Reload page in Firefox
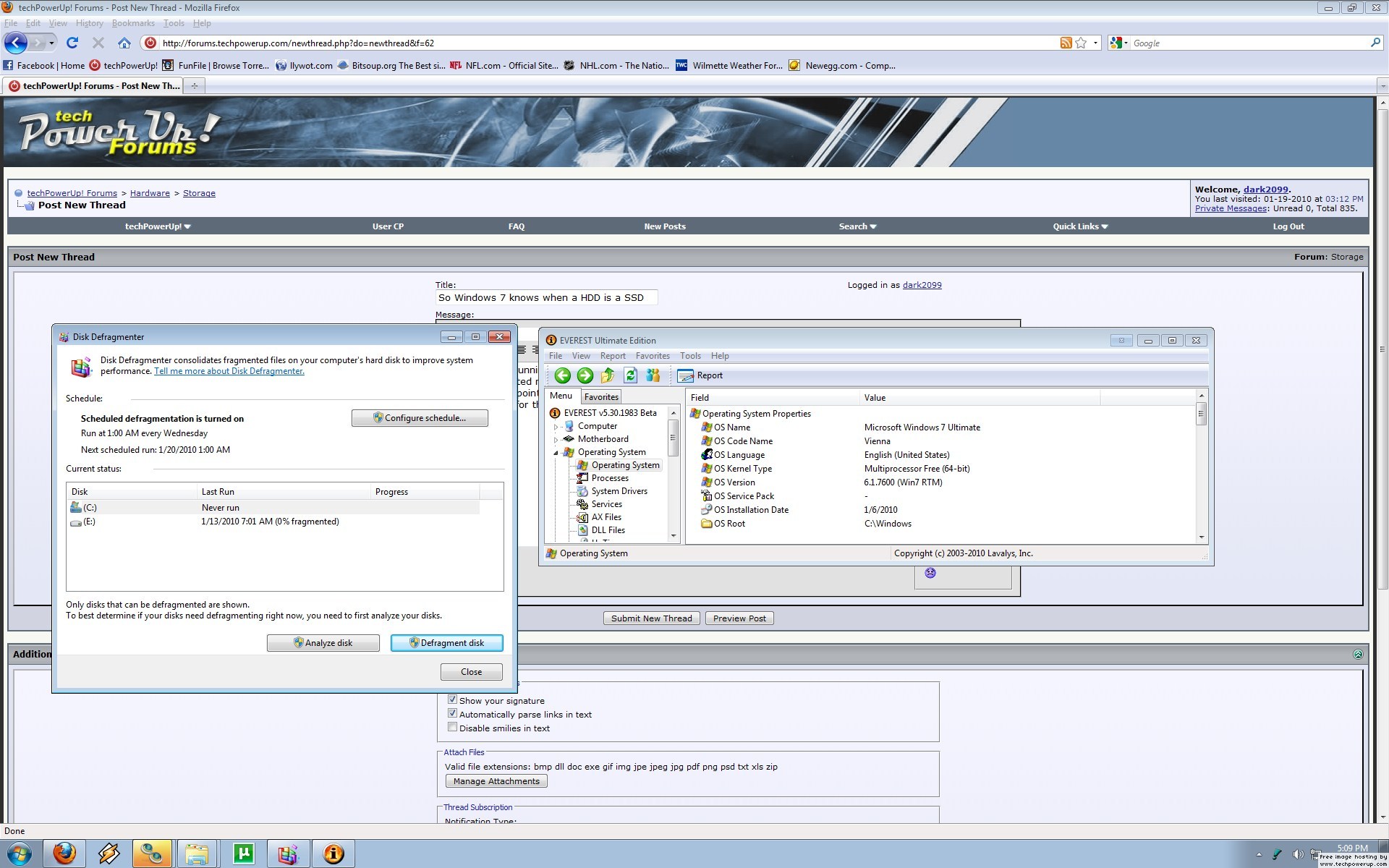This screenshot has width=1389, height=868. [x=72, y=43]
